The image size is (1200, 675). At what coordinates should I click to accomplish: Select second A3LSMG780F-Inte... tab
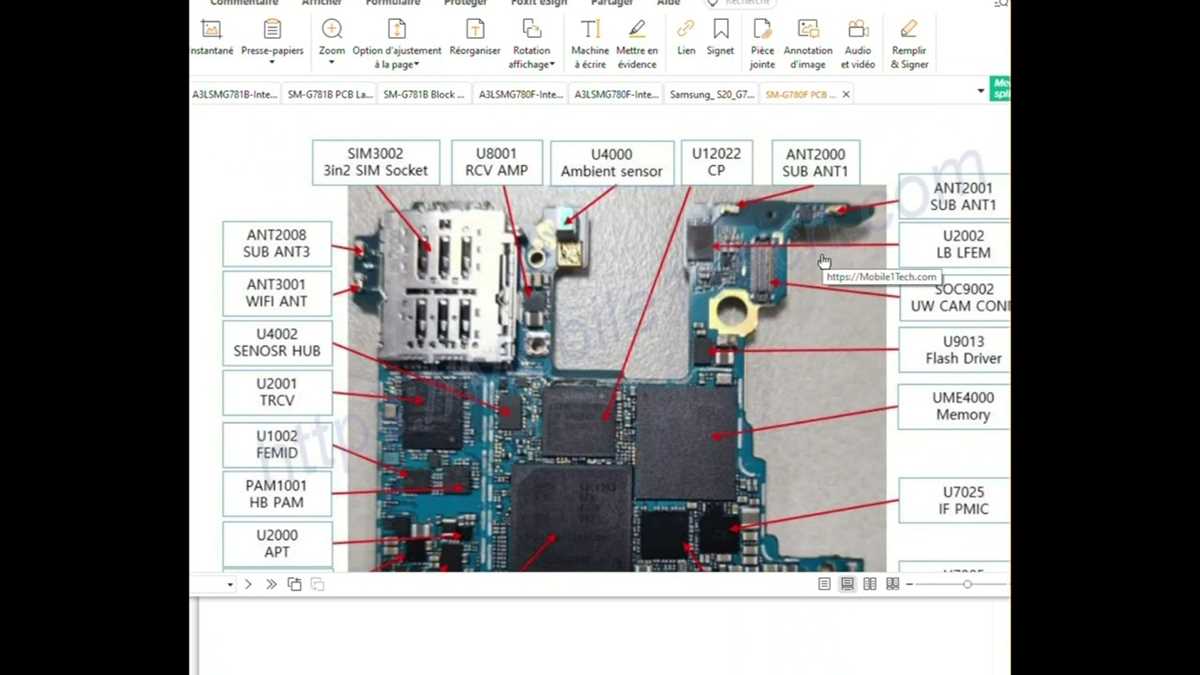tap(617, 94)
